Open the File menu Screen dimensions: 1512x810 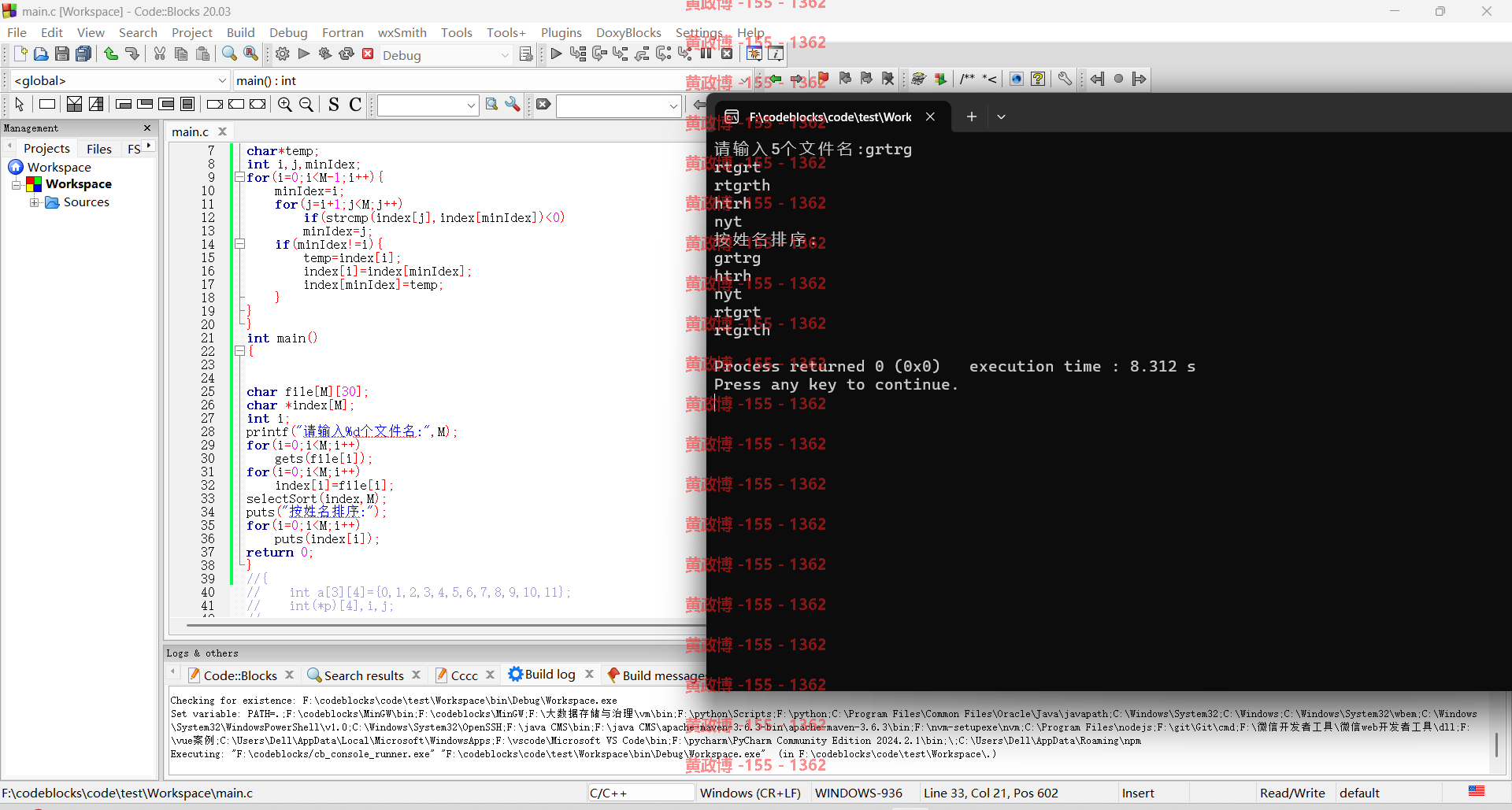tap(17, 32)
